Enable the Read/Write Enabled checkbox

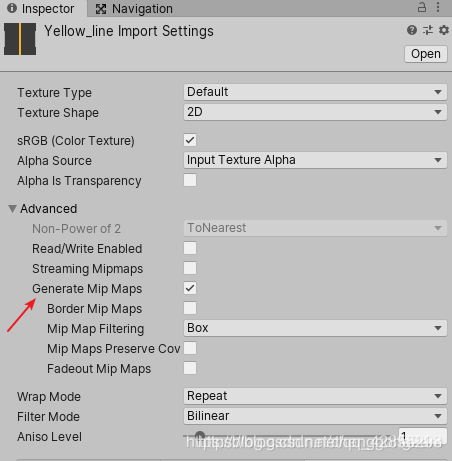[x=190, y=248]
